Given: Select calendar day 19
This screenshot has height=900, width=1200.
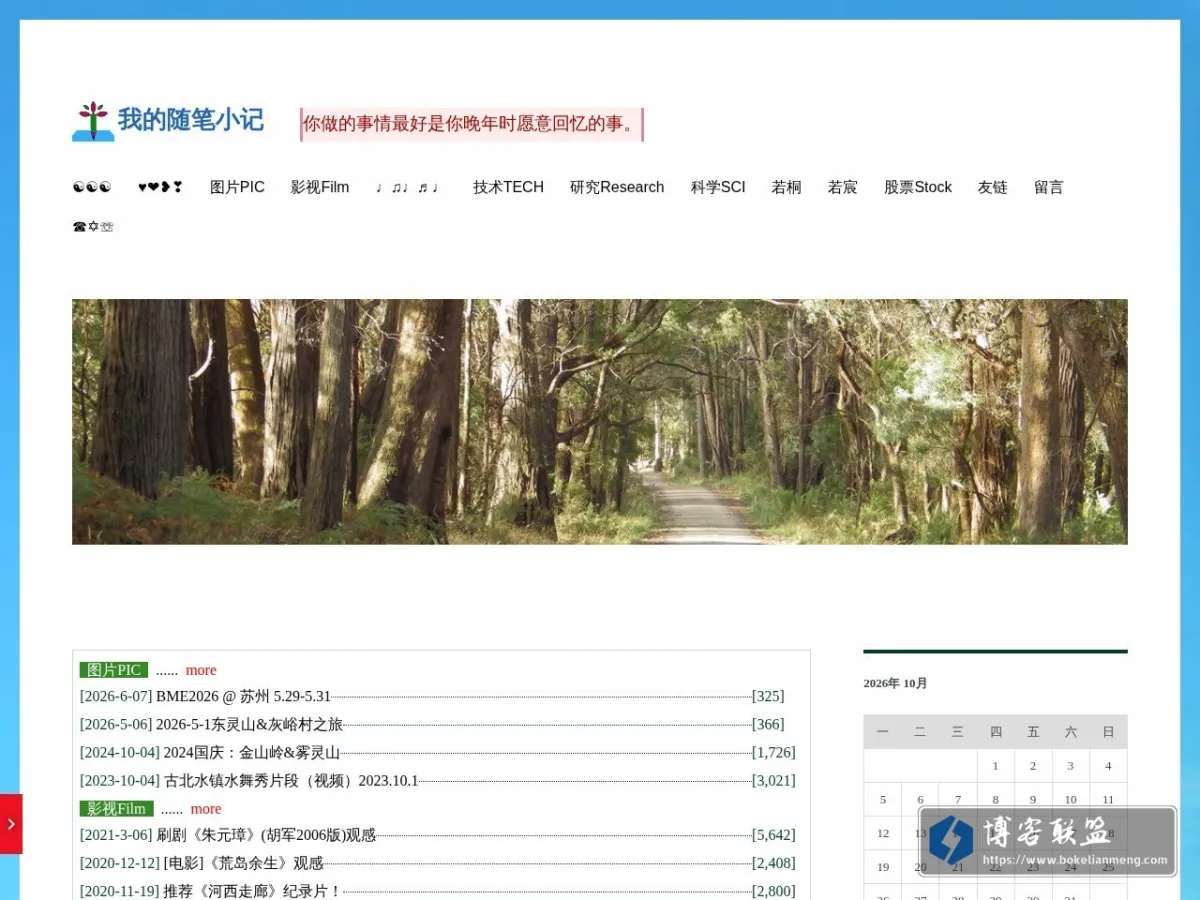Looking at the screenshot, I should tap(883, 867).
